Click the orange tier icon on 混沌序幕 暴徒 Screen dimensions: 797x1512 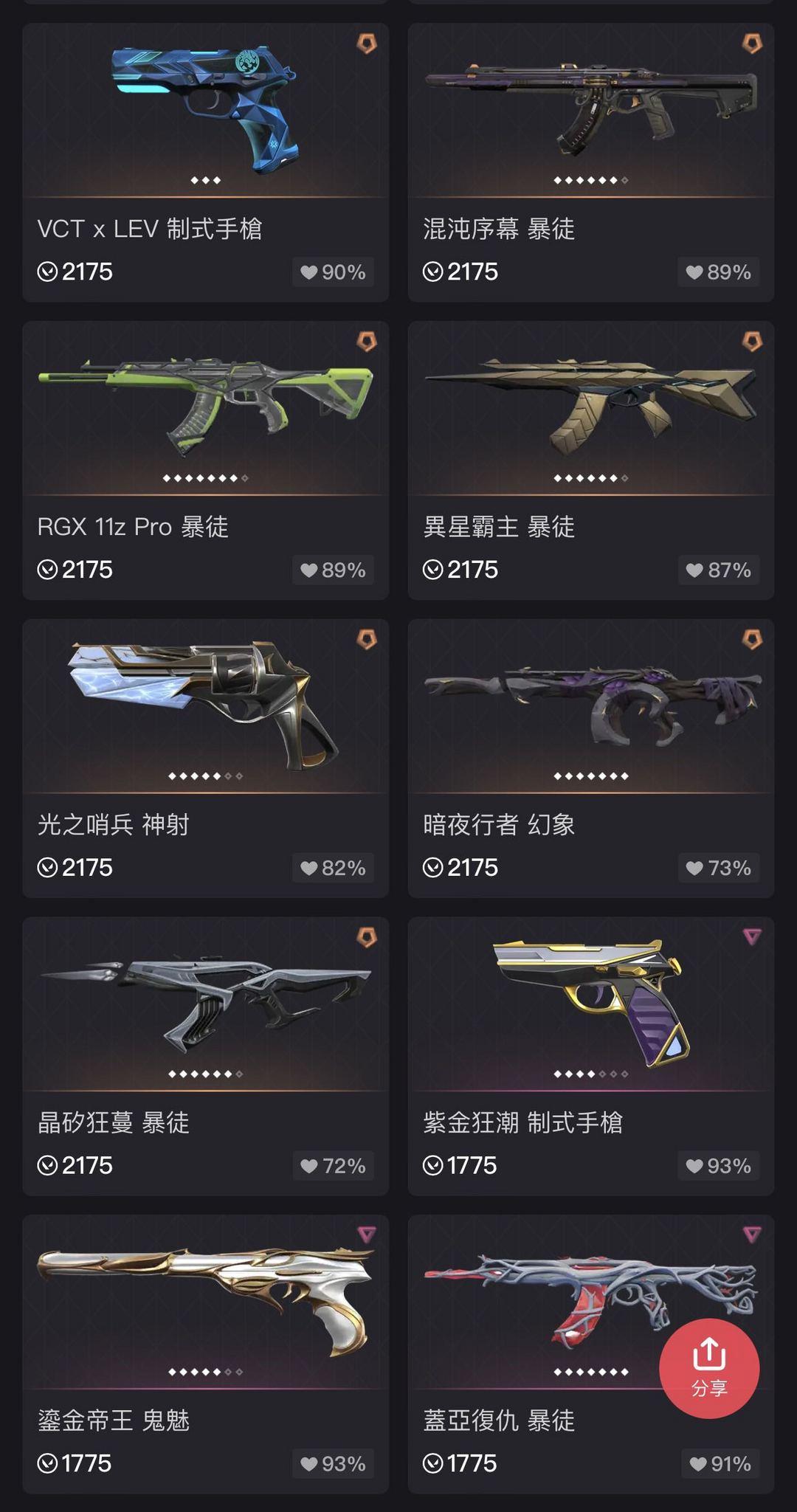pyautogui.click(x=752, y=44)
